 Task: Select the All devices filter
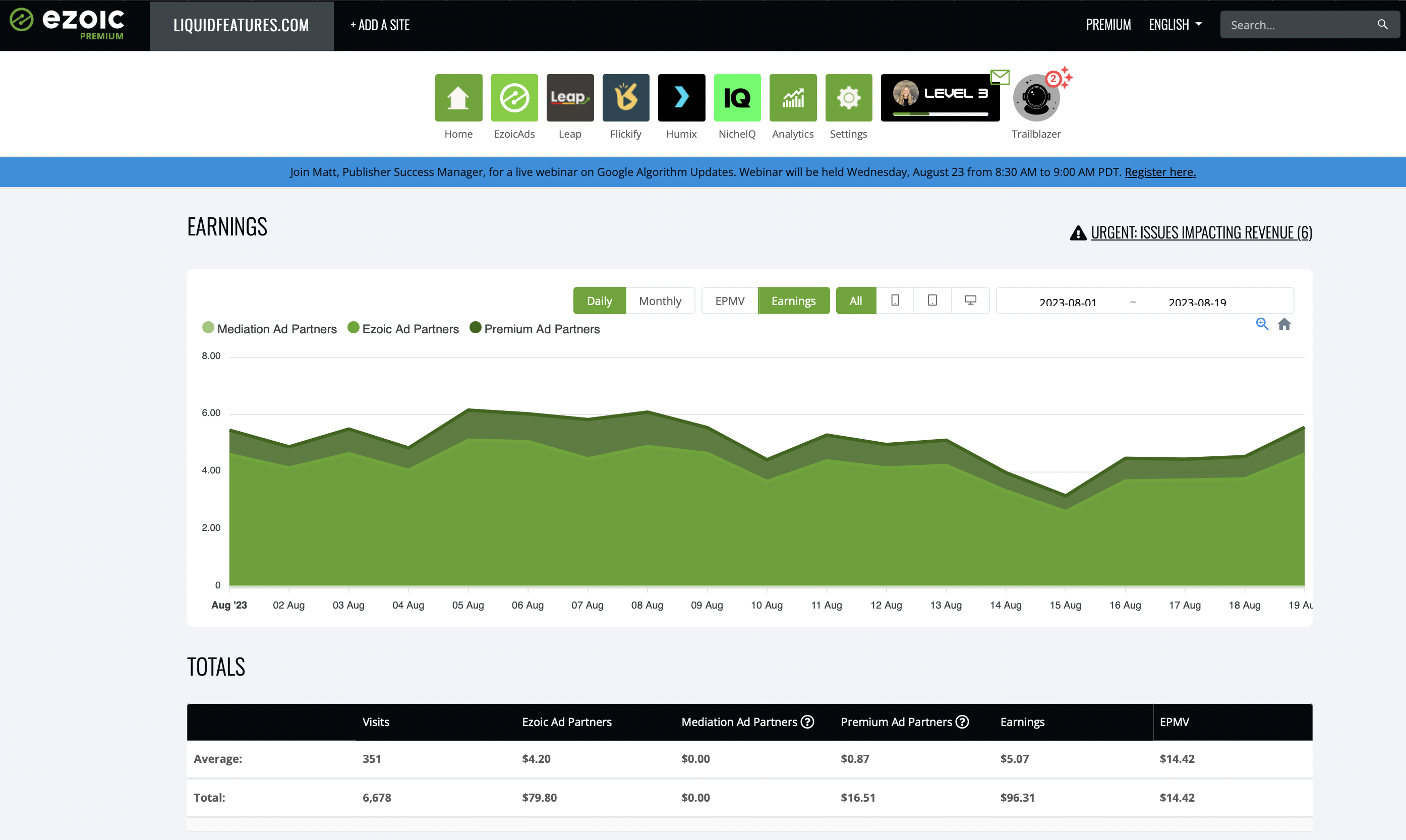pos(856,301)
